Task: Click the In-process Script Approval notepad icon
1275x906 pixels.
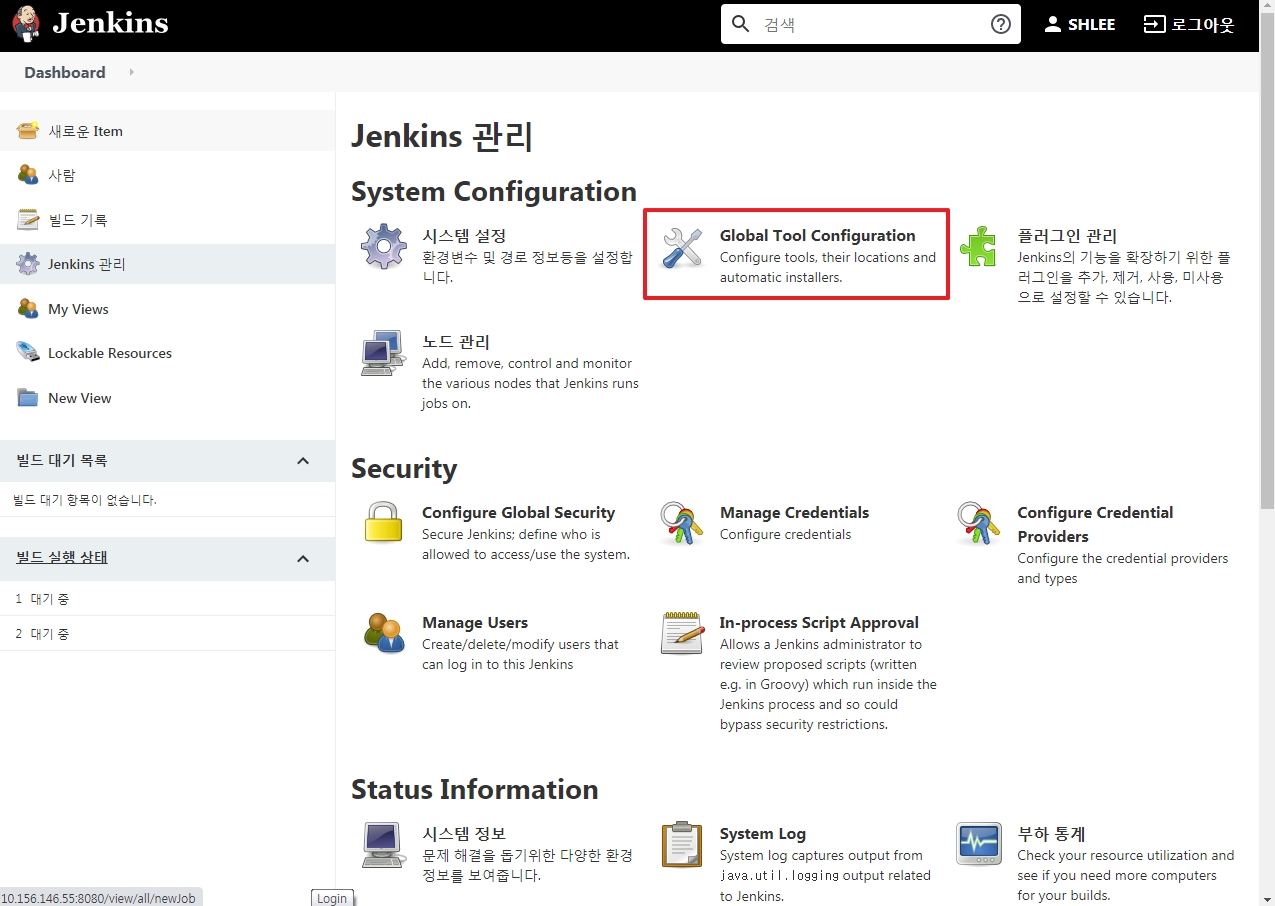Action: (682, 633)
